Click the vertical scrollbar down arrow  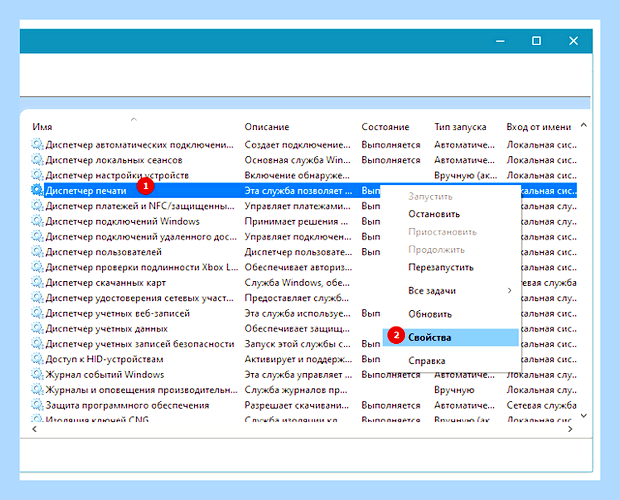pos(584,415)
